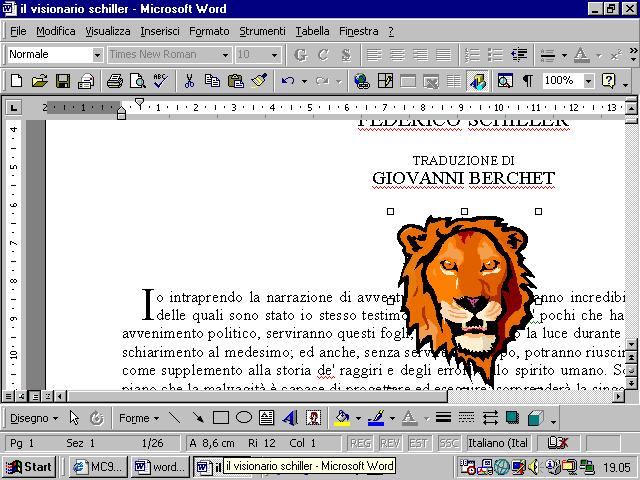Viewport: 640px width, 480px height.
Task: Select the Oval drawing tool
Action: [244, 418]
